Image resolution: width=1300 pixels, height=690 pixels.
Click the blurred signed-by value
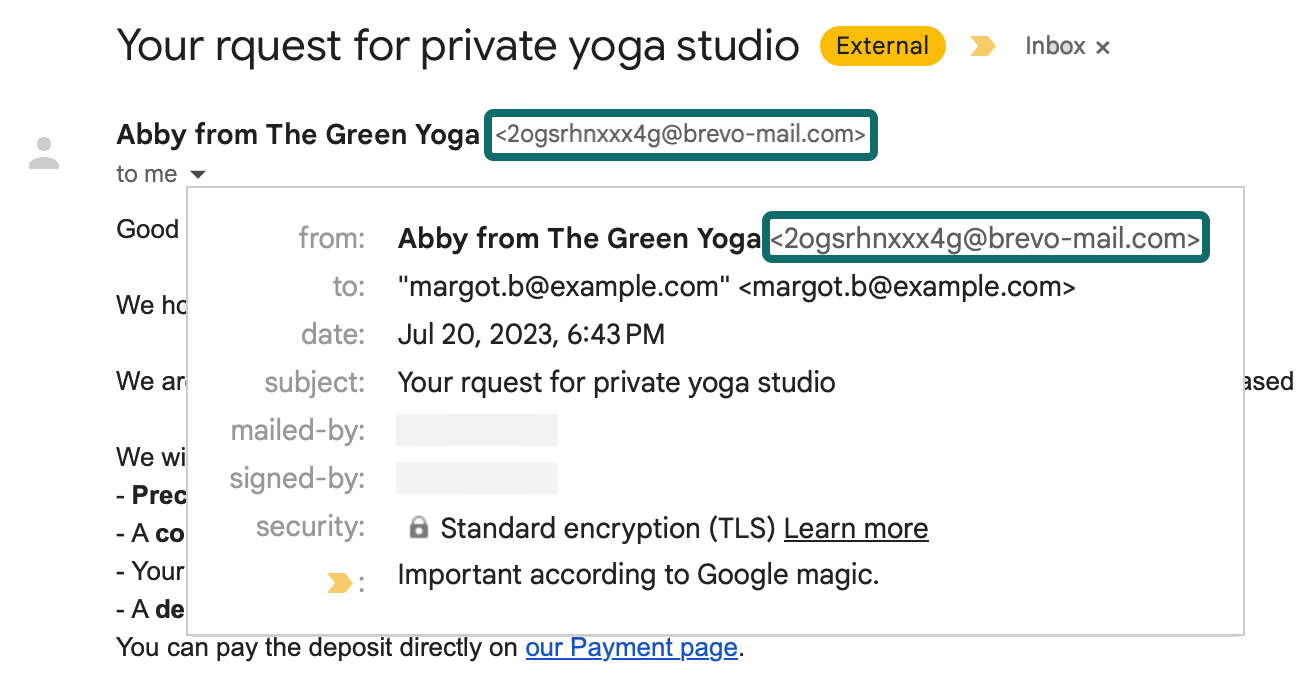coord(477,478)
